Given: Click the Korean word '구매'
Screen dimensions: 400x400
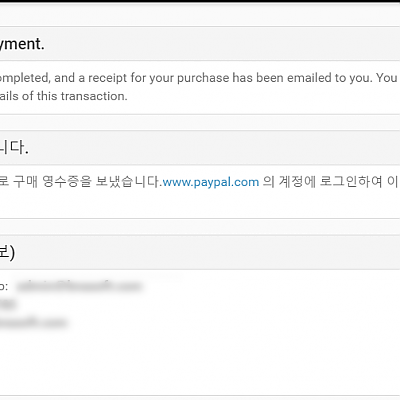Looking at the screenshot, I should pos(25,182).
